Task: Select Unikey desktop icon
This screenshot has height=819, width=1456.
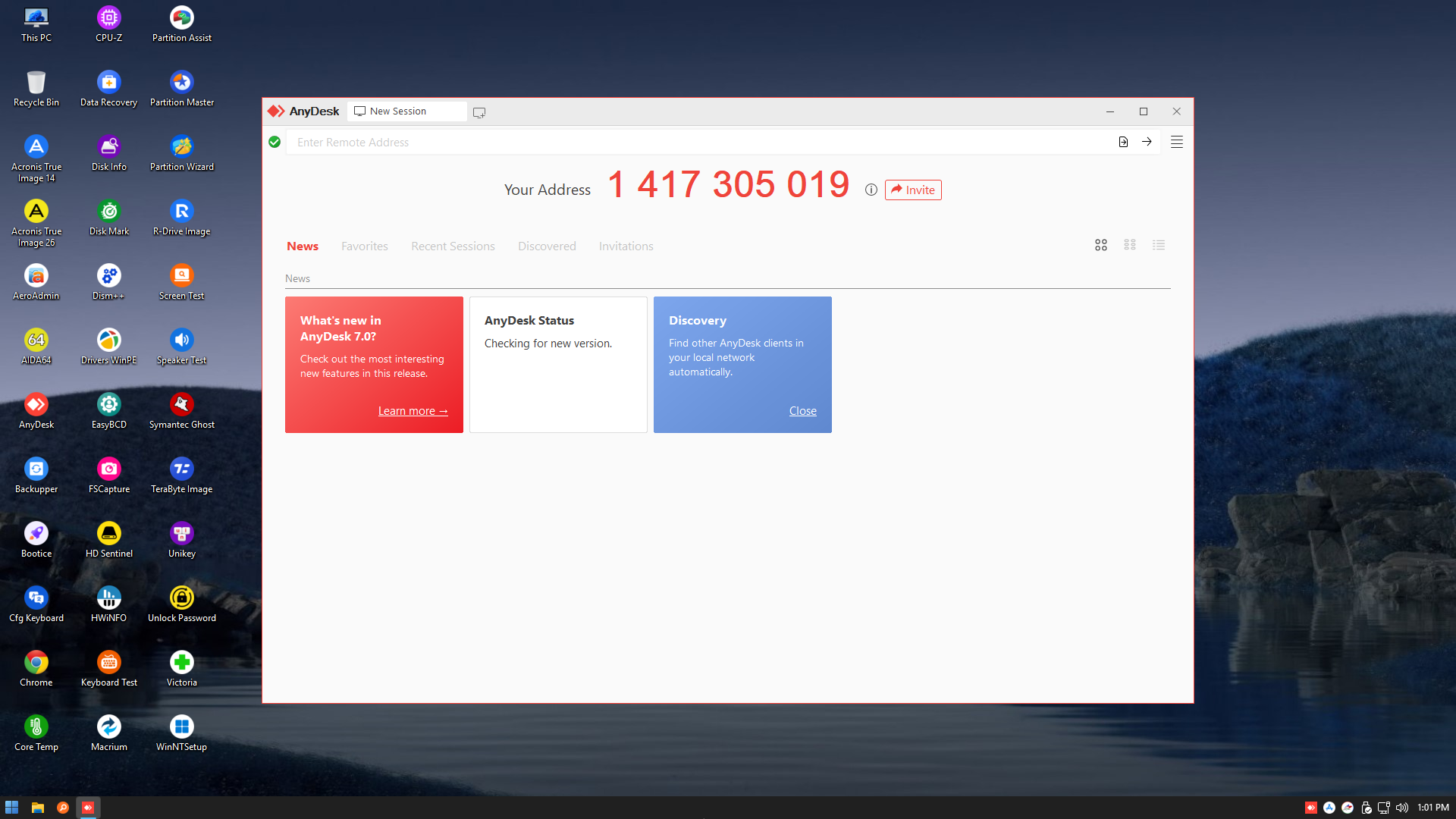Action: point(182,540)
